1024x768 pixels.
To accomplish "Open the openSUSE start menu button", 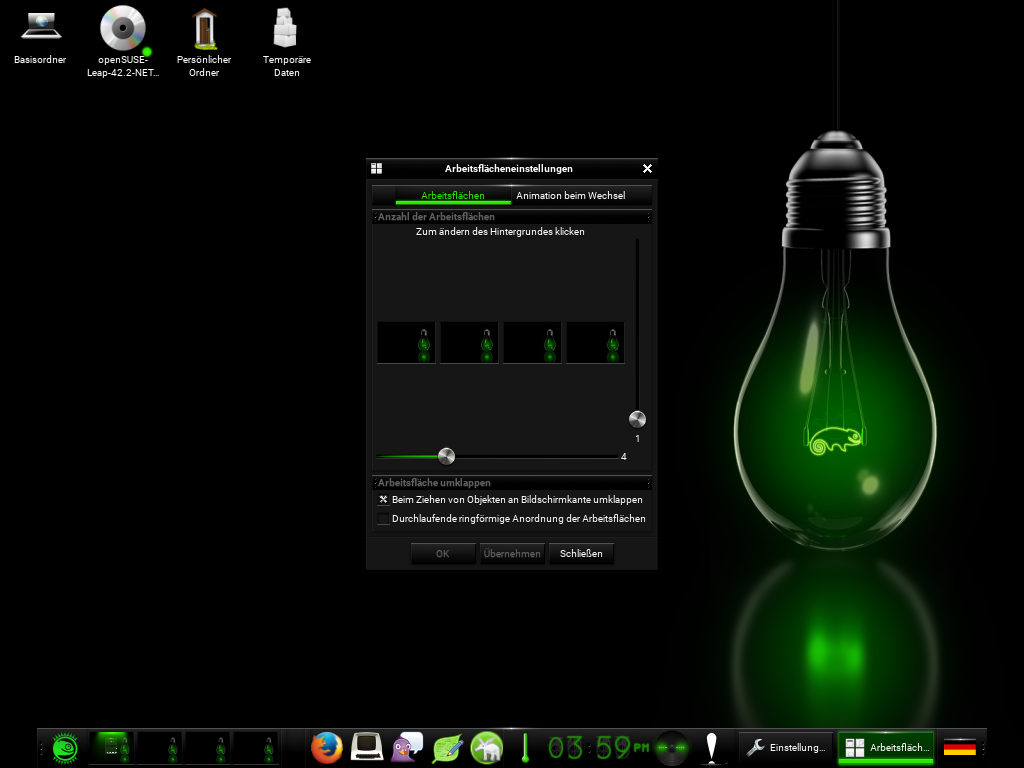I will (x=65, y=747).
